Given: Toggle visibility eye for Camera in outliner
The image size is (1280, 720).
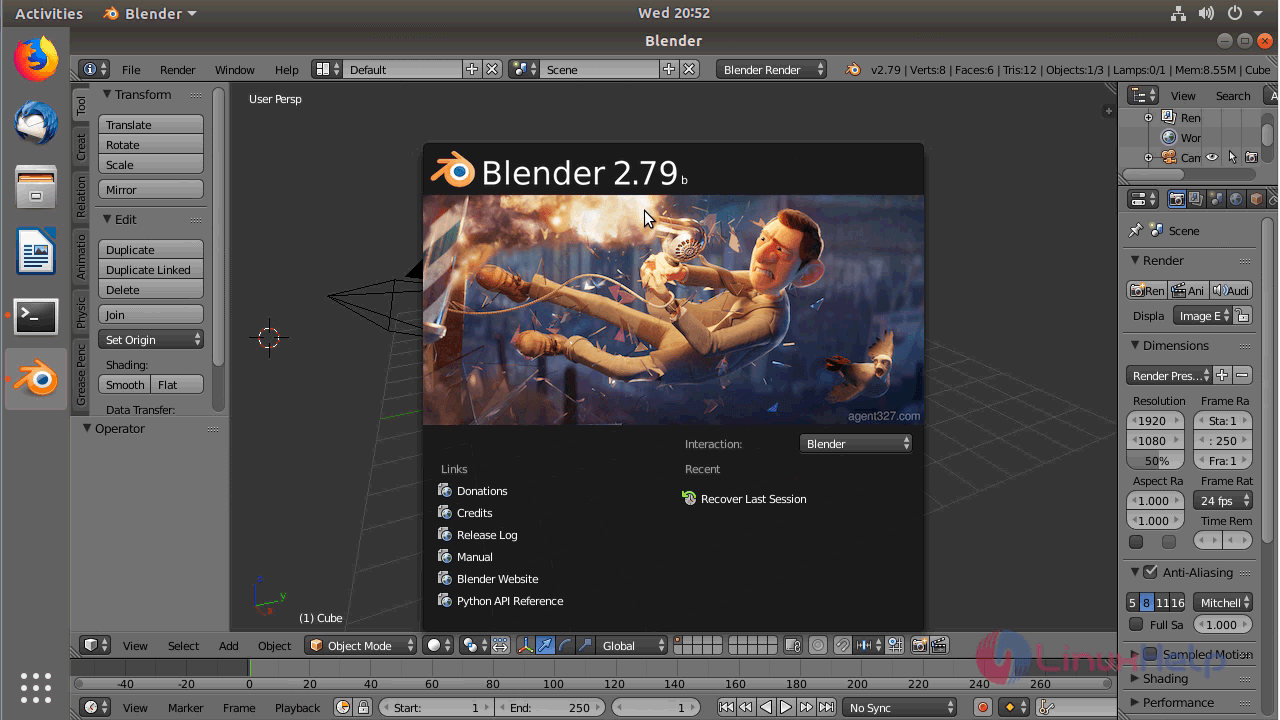Looking at the screenshot, I should pyautogui.click(x=1211, y=157).
